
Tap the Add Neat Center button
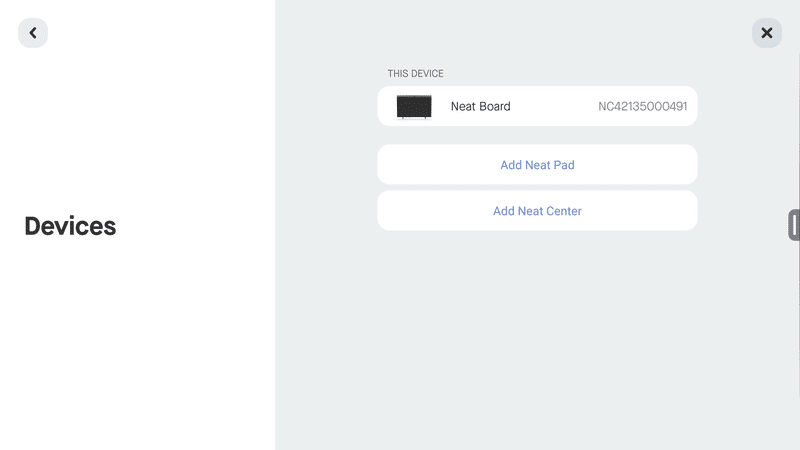[x=537, y=211]
